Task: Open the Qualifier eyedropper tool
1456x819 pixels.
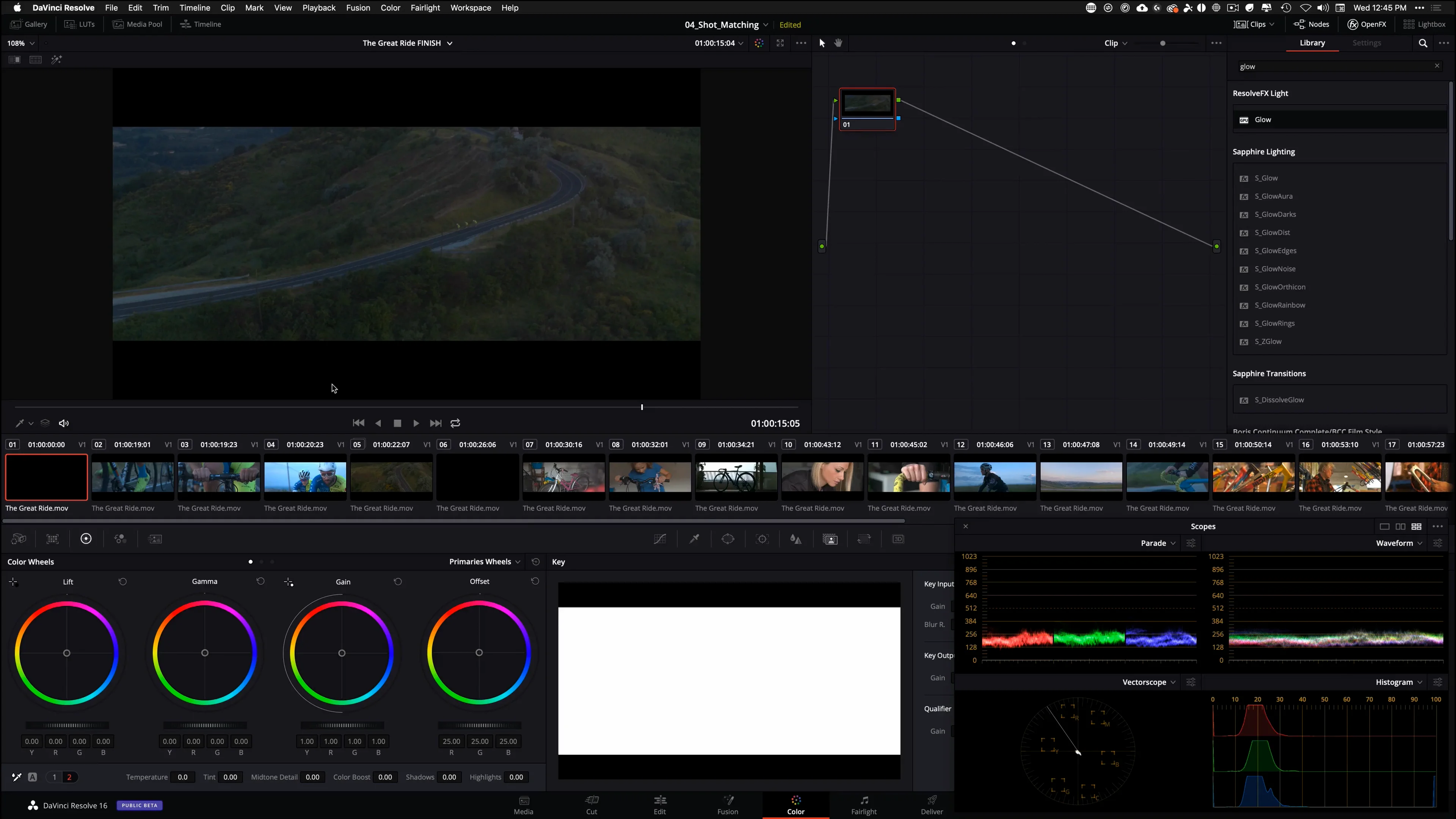Action: (694, 539)
